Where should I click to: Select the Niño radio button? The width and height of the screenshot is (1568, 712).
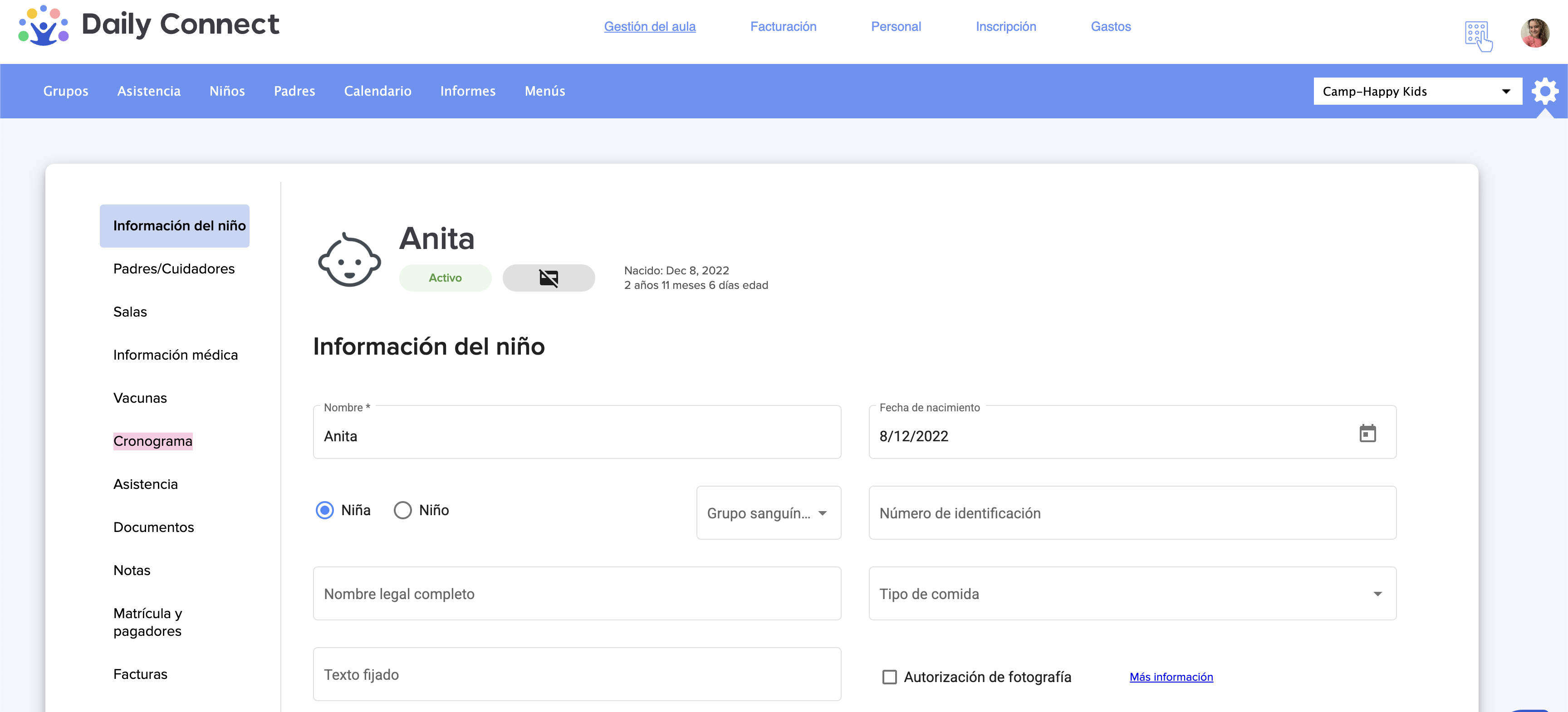[402, 510]
